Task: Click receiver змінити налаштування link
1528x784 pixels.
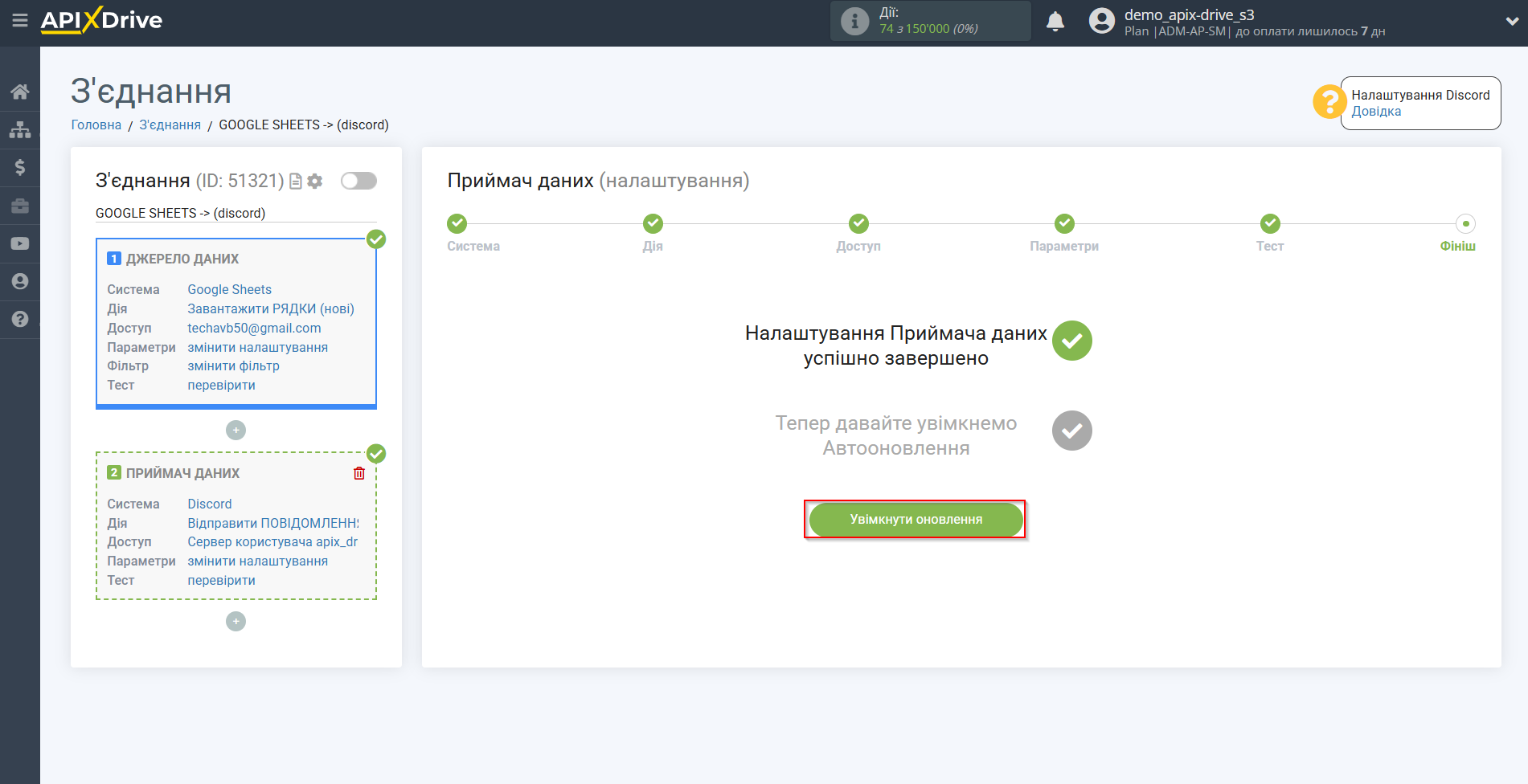Action: tap(258, 561)
